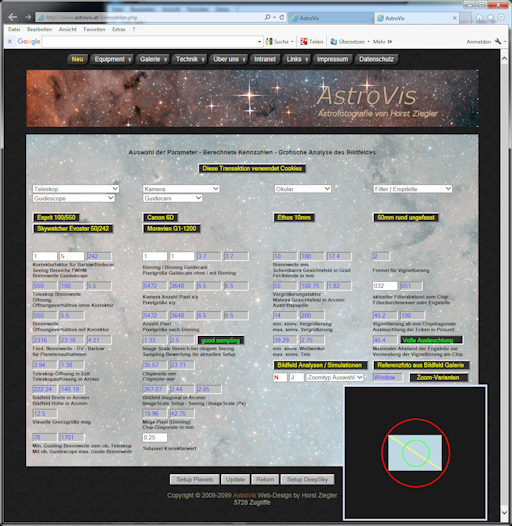Open the Favoriten menu
512x526 pixels.
pyautogui.click(x=94, y=30)
